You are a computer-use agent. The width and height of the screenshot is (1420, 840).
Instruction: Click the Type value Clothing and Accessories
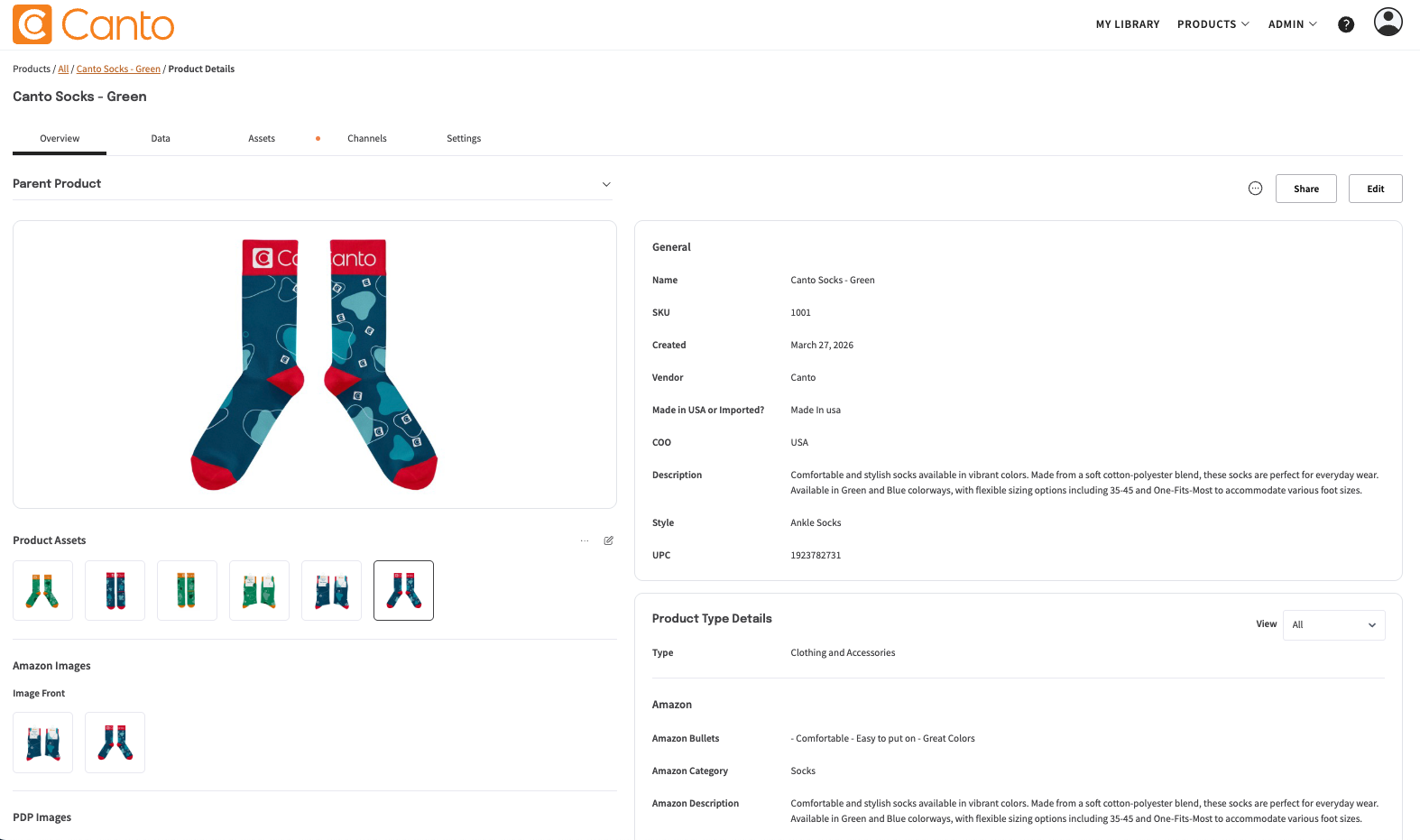point(843,652)
